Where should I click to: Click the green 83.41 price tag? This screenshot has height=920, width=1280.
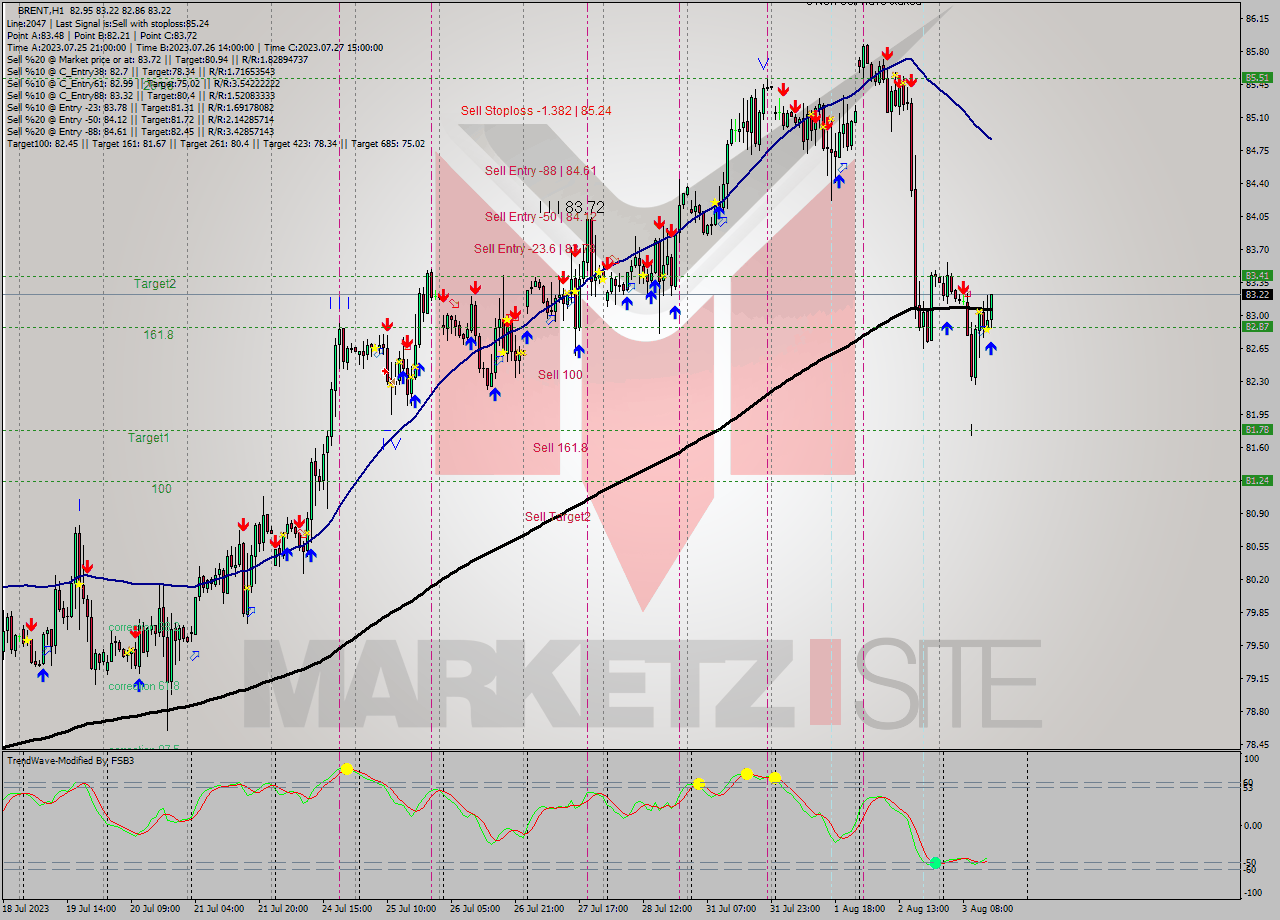click(x=1257, y=275)
